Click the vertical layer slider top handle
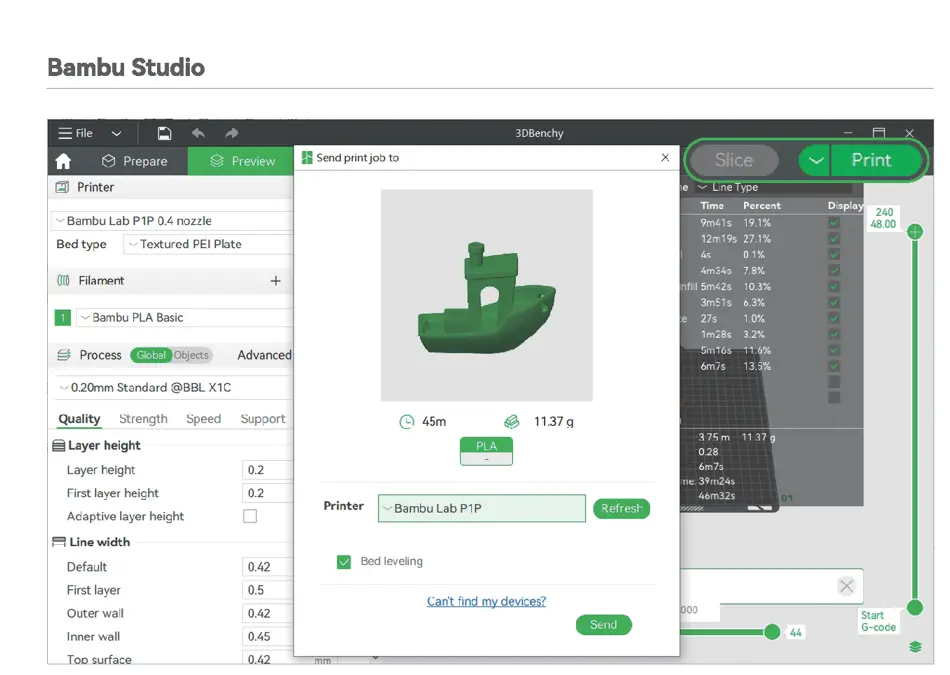This screenshot has height=675, width=950. point(915,231)
